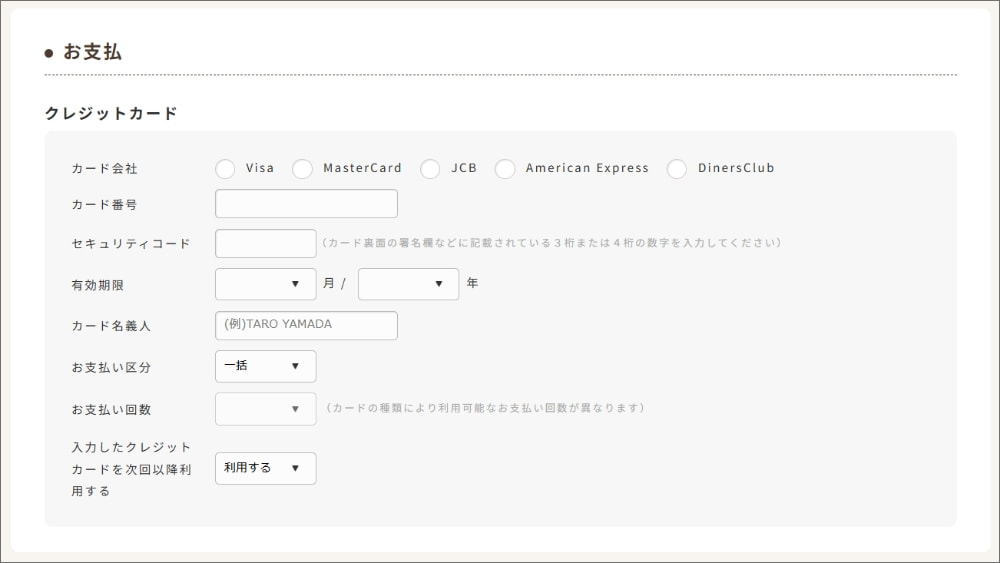This screenshot has width=1000, height=563.
Task: Select DinersClub radio option
Action: click(677, 169)
